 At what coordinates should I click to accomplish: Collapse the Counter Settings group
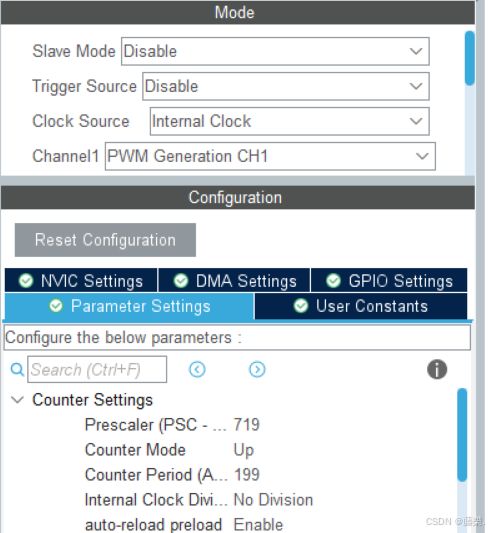[x=17, y=400]
